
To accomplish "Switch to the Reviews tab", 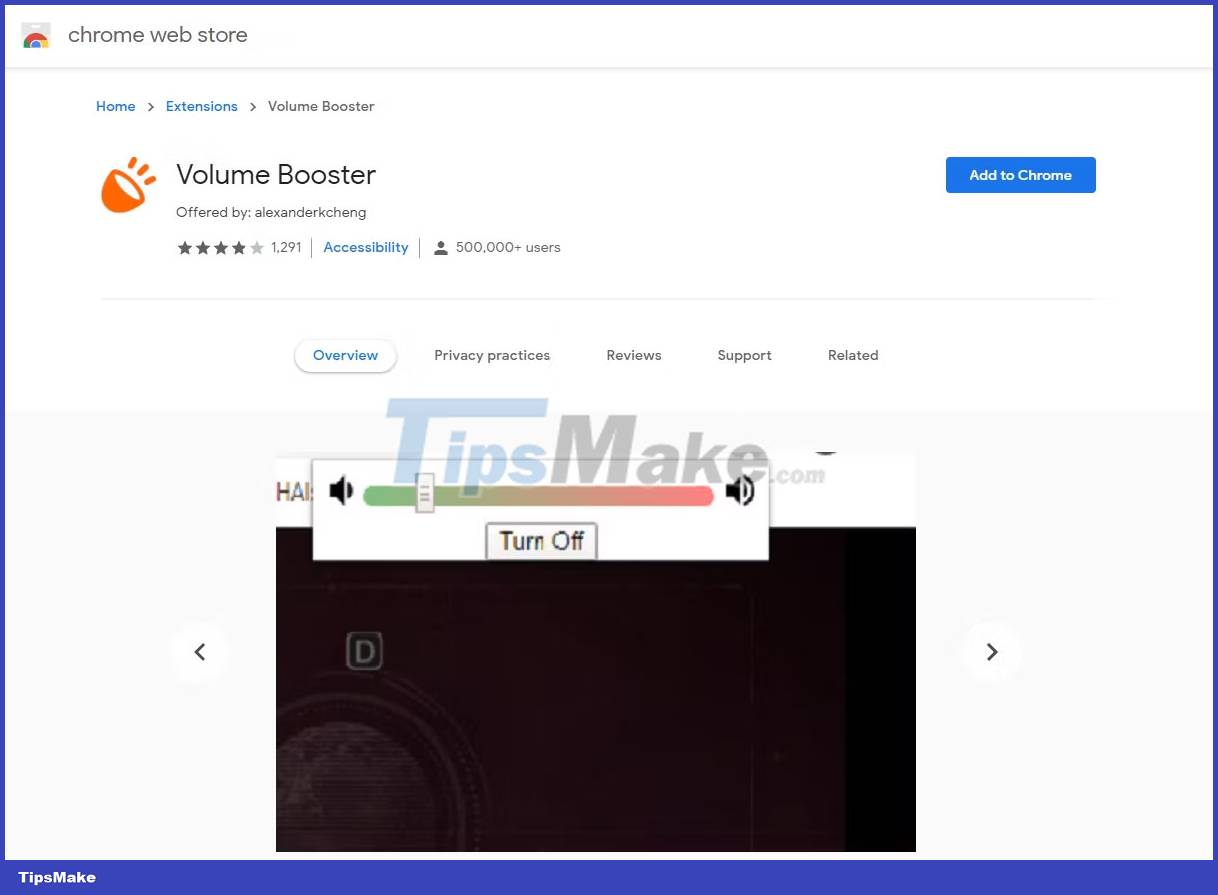I will click(x=634, y=355).
